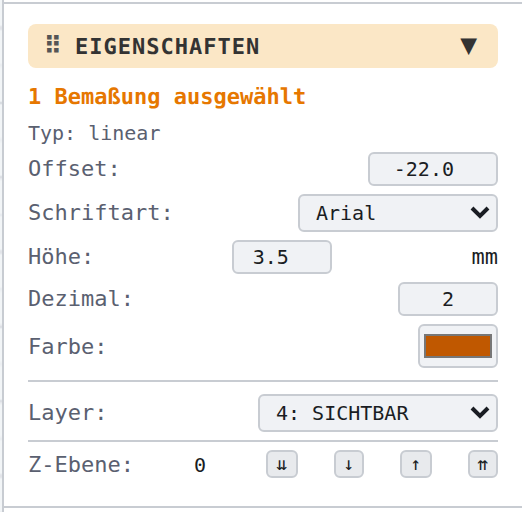Viewport: 522px width, 512px height.
Task: Collapse the EIGENSCHAFTEN panel with triangle
Action: [x=469, y=46]
